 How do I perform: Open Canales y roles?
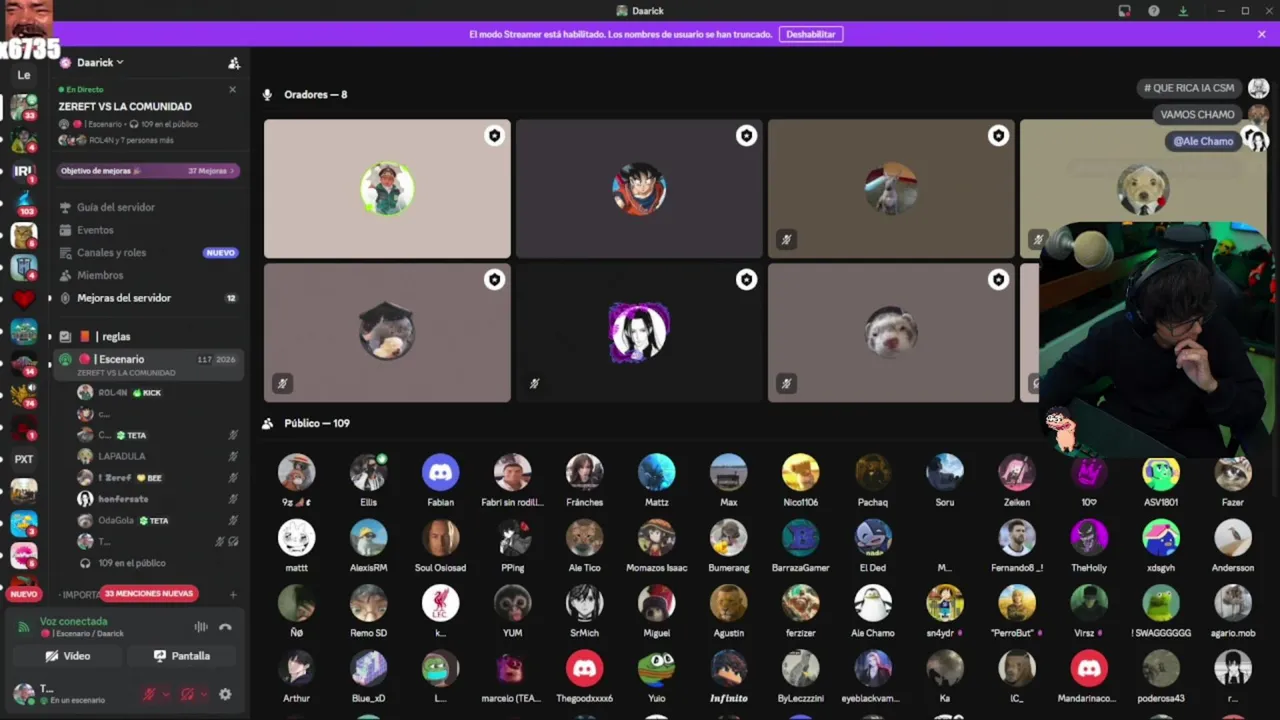coord(150,253)
